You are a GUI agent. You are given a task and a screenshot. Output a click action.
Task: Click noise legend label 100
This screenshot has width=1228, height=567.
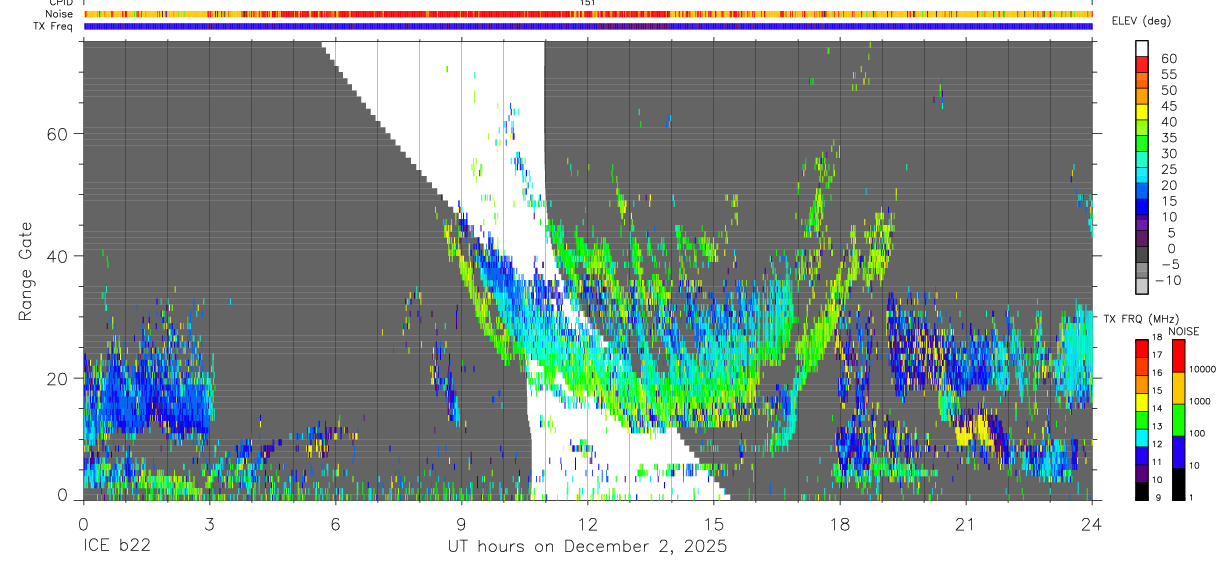click(1199, 433)
